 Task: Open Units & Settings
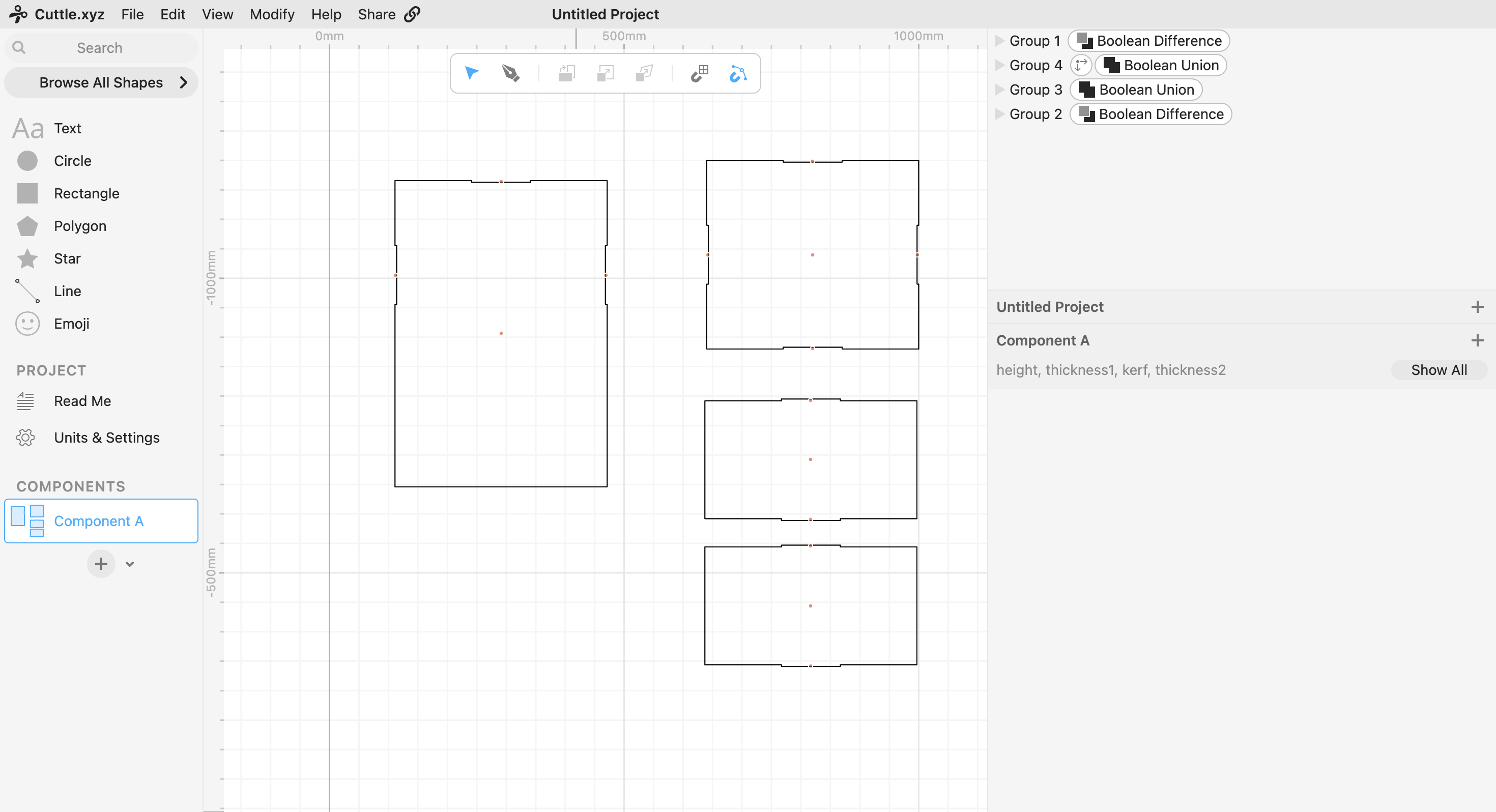click(107, 438)
